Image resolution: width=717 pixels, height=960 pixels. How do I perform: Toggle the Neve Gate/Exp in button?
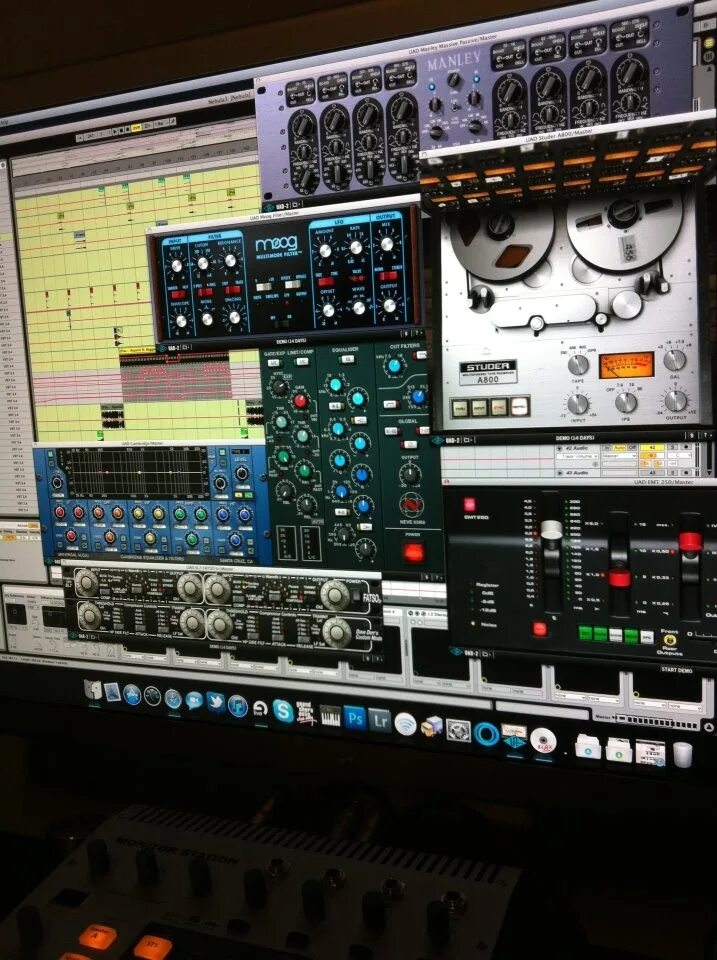point(274,363)
